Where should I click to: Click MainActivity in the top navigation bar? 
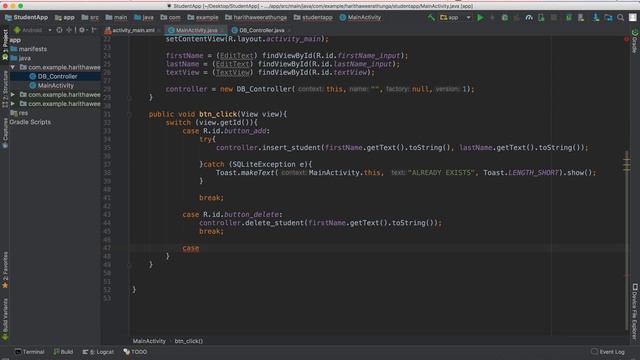[x=360, y=18]
